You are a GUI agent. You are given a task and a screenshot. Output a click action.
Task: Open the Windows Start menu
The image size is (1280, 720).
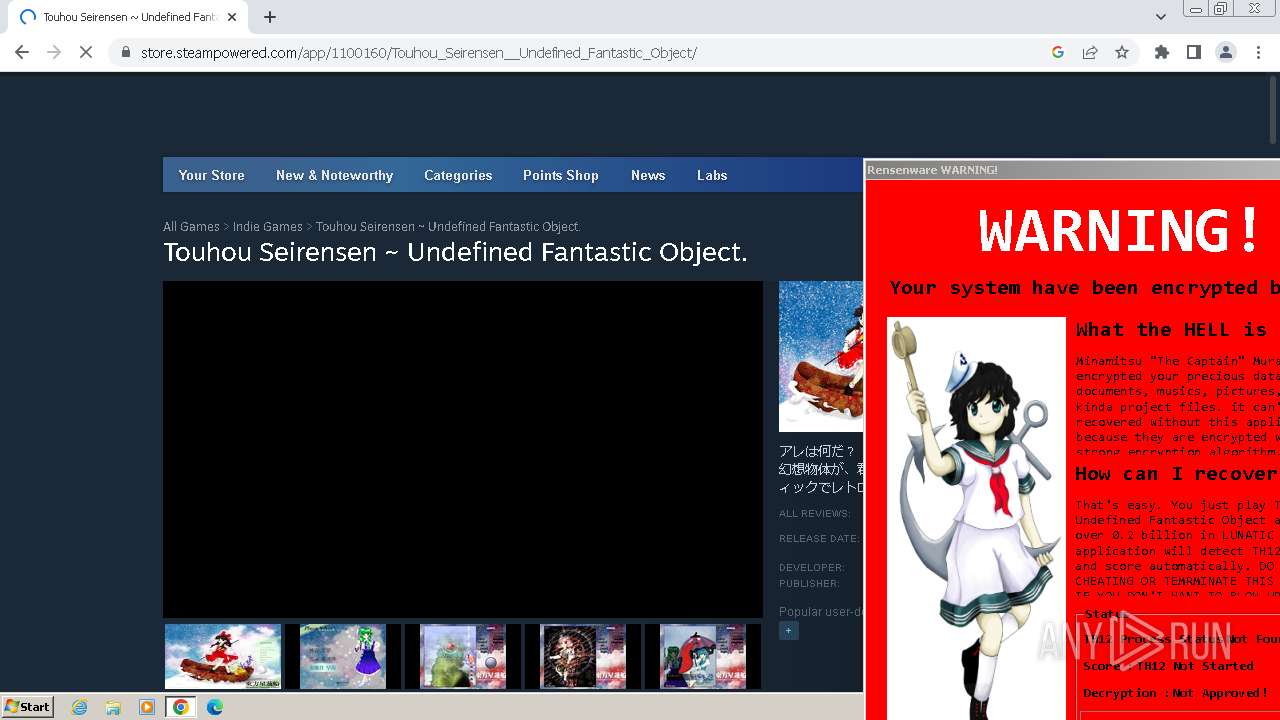(x=28, y=707)
